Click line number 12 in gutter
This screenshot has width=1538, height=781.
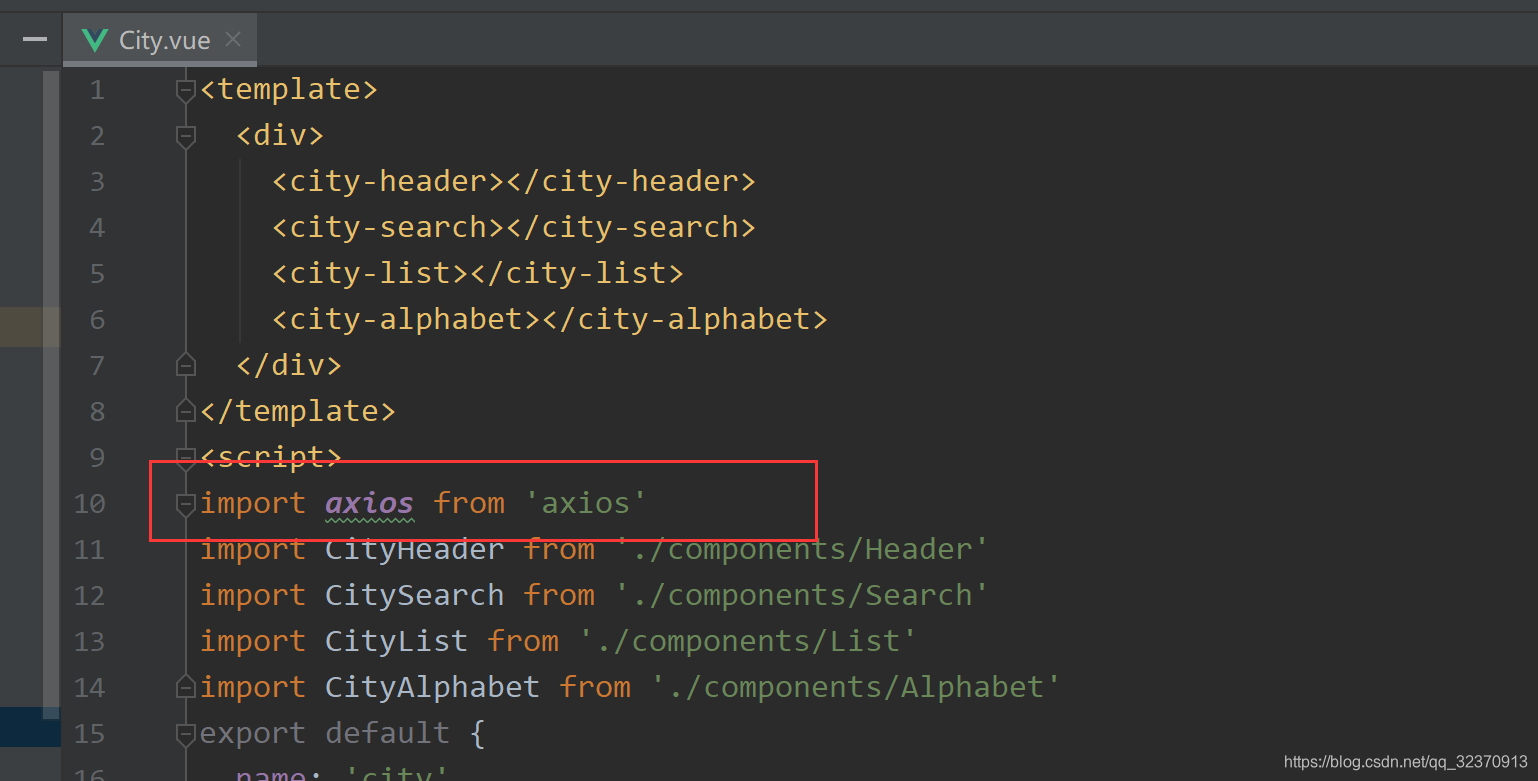pyautogui.click(x=89, y=596)
